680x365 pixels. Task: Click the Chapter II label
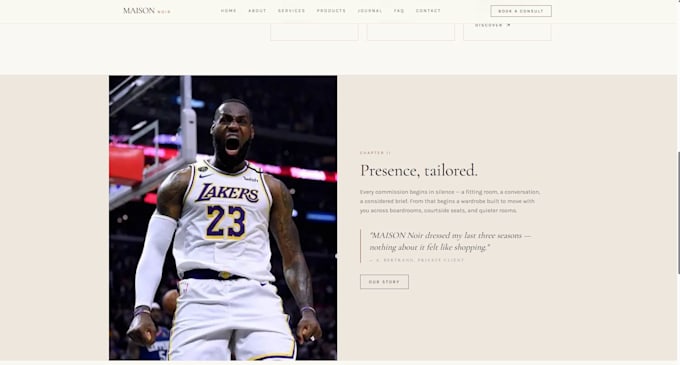coord(375,153)
